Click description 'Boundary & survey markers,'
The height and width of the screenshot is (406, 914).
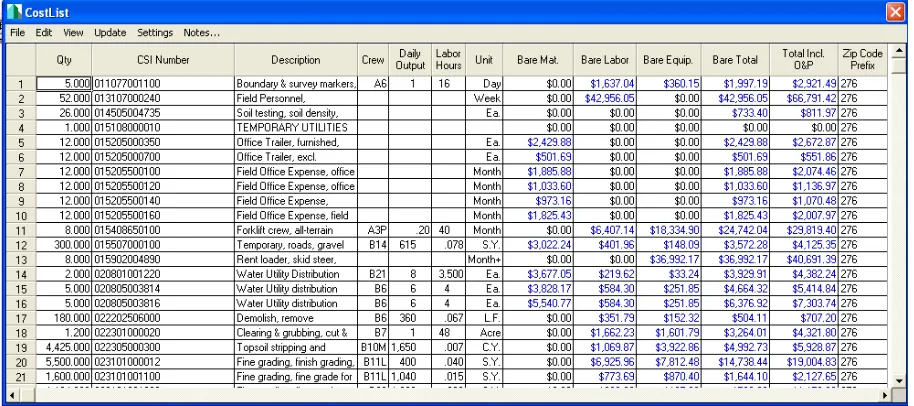coord(296,84)
